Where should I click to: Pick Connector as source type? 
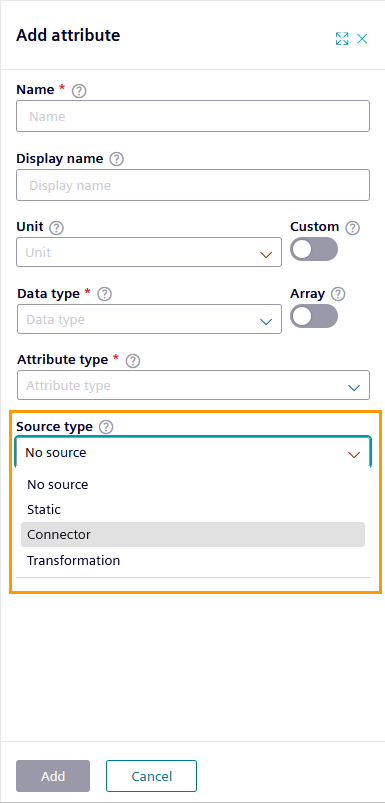[x=193, y=535]
